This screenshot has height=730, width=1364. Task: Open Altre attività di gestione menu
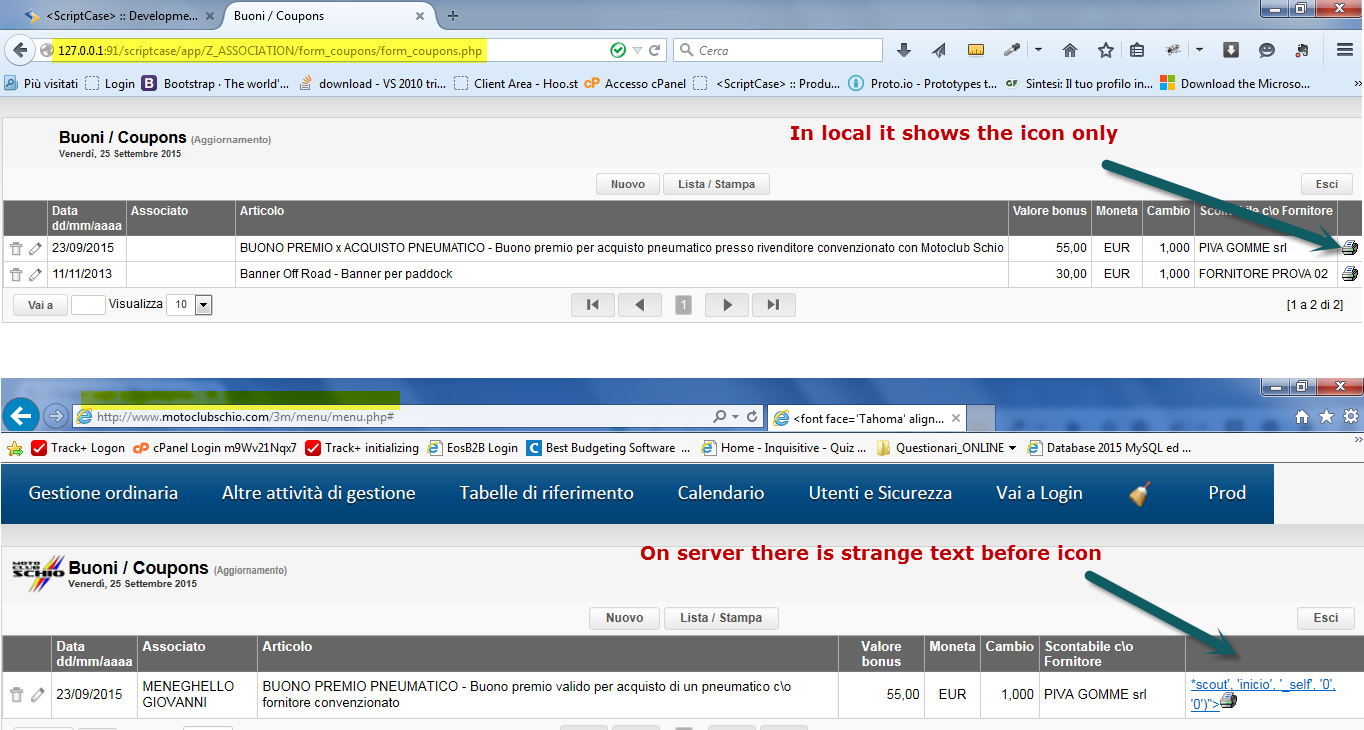[318, 493]
